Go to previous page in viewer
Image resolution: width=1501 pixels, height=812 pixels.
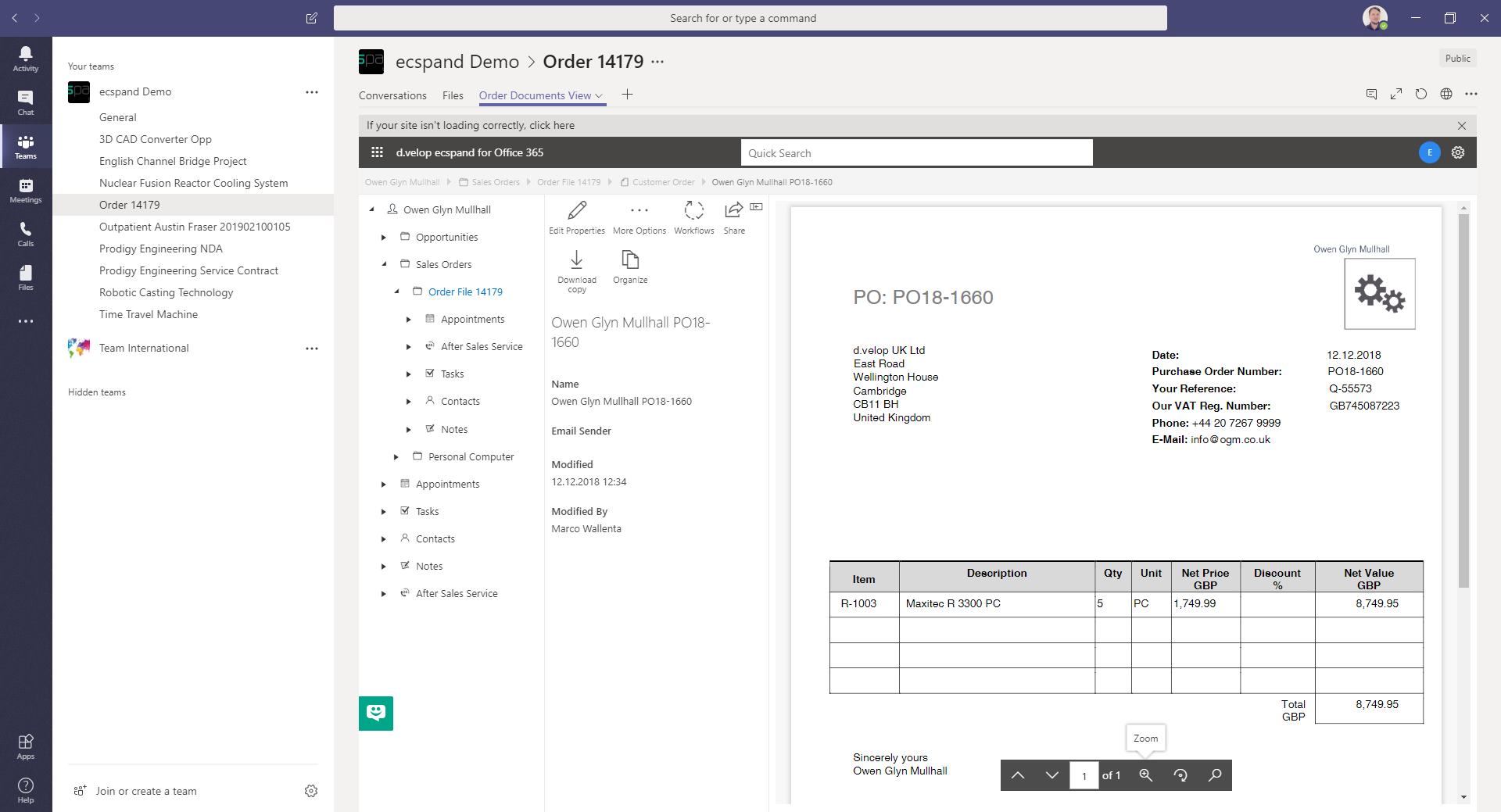click(x=1017, y=775)
